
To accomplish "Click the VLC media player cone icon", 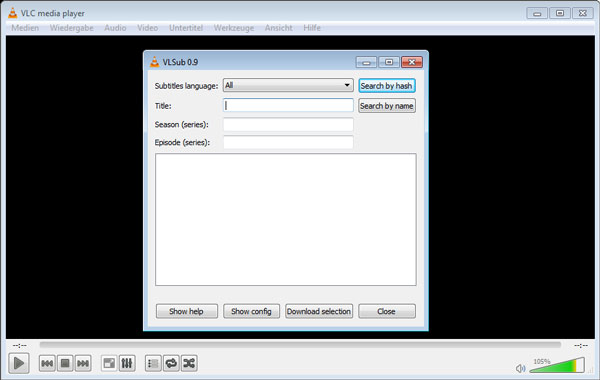I will 13,13.
